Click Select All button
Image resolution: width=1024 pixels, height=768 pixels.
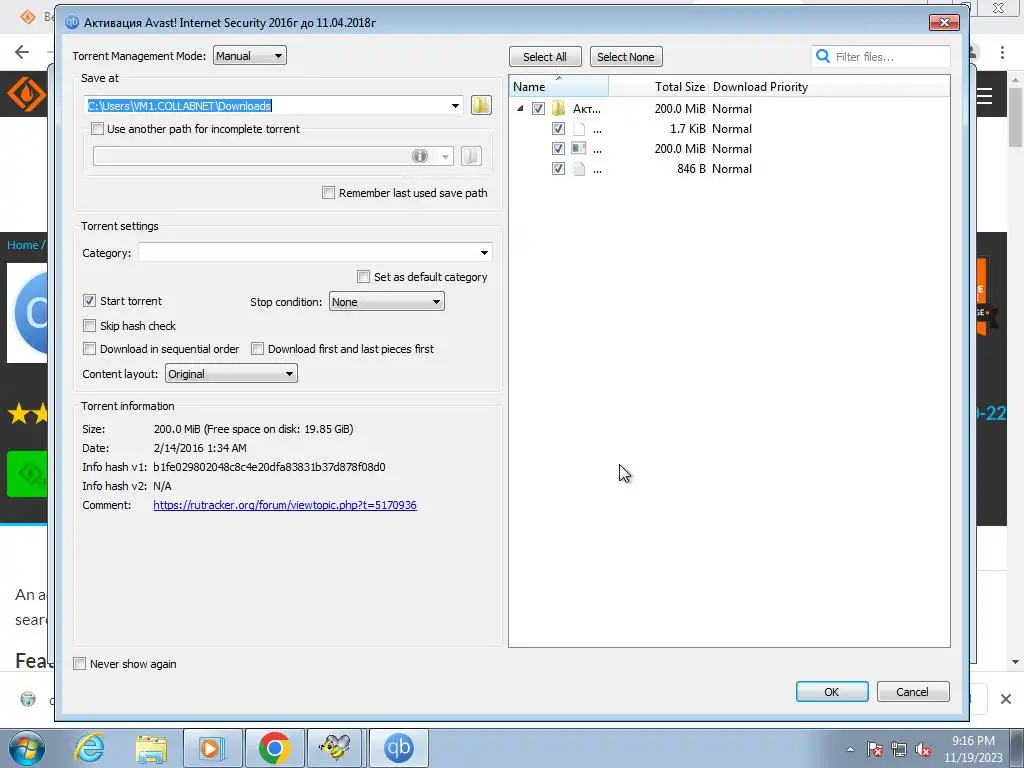(545, 57)
